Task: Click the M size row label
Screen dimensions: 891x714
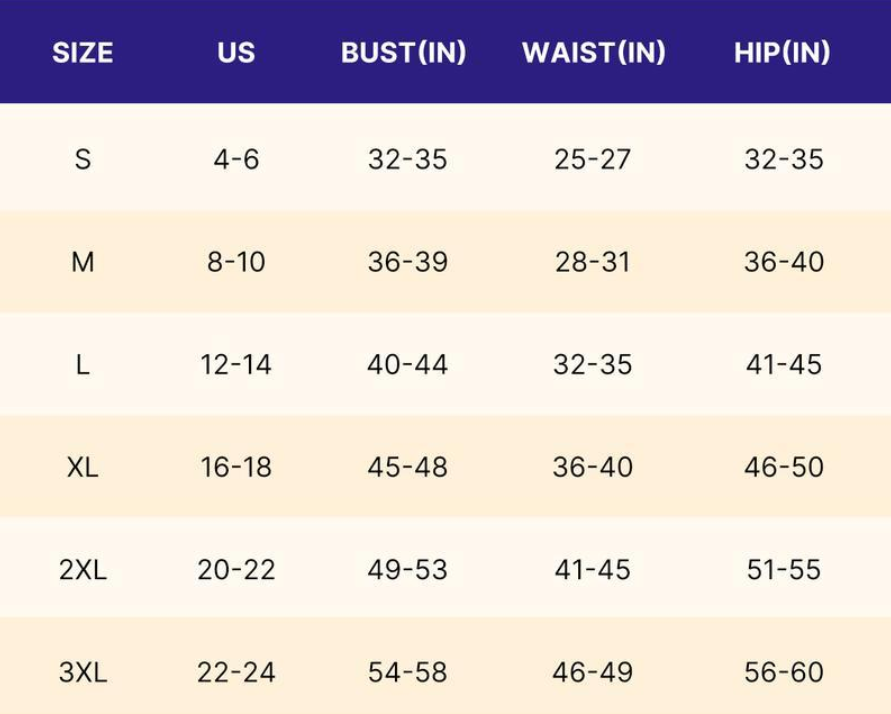Action: 83,262
